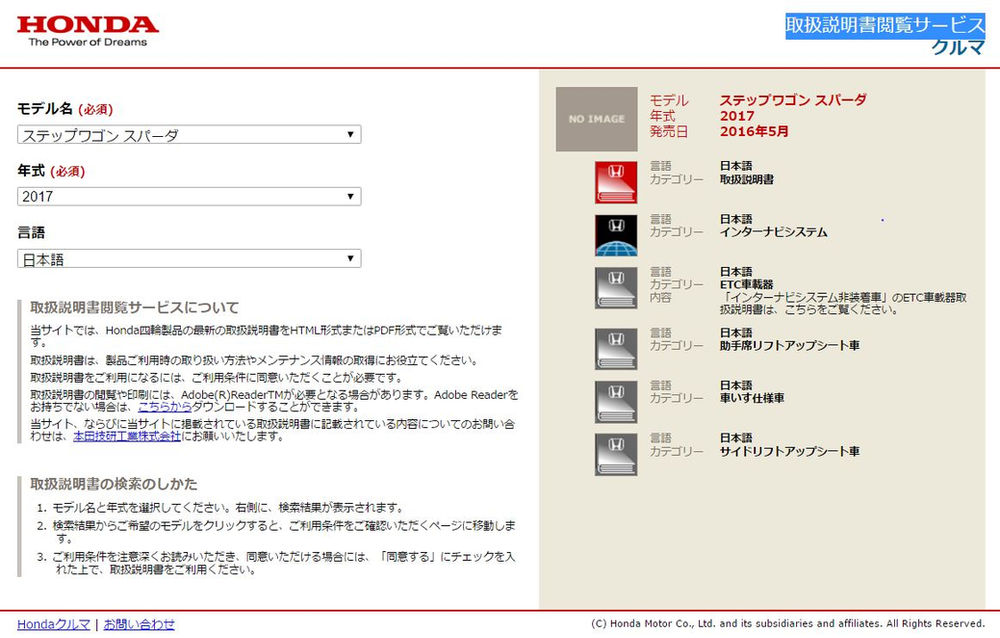Click the ステップワゴン スパーダ red model name

[x=793, y=100]
